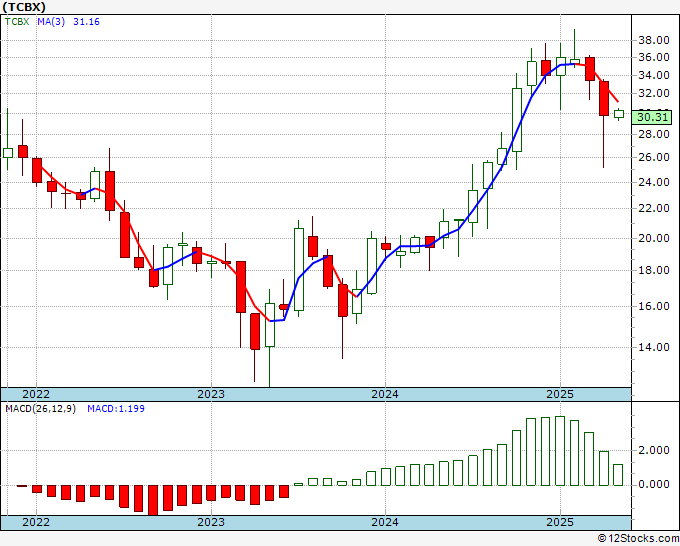Select the highlighted 30.31 current price tag
The width and height of the screenshot is (680, 546).
click(x=652, y=117)
